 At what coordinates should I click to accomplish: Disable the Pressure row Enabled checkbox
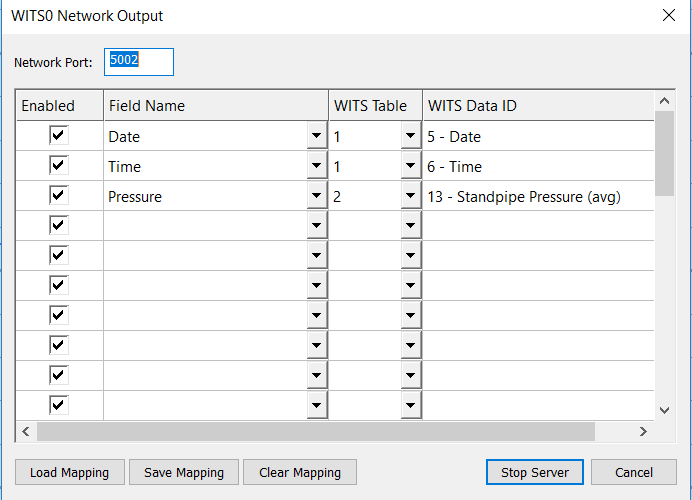[x=59, y=196]
